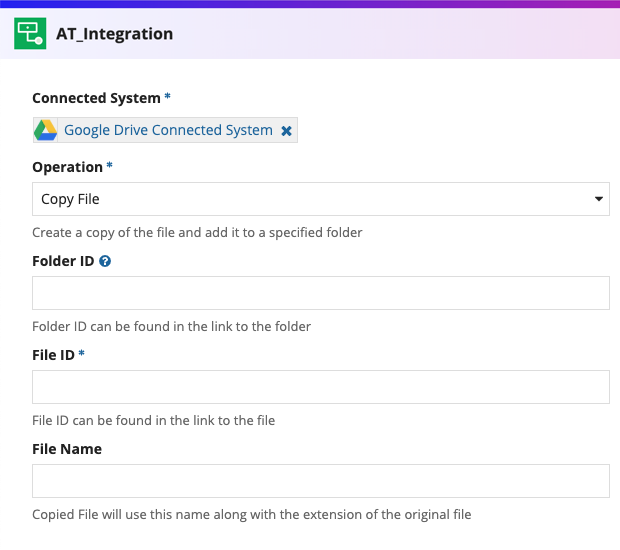Click 'Folder ID can be found' hint text

pos(171,327)
